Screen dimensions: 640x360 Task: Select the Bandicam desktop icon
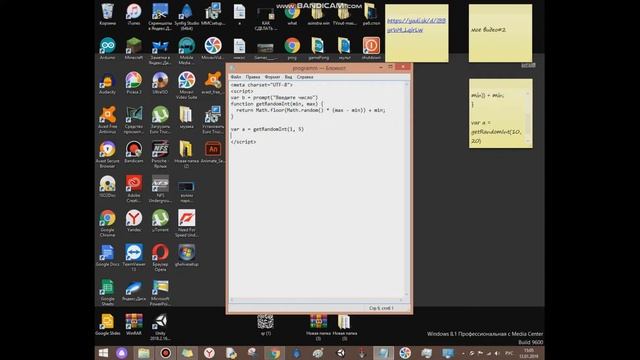click(x=133, y=152)
